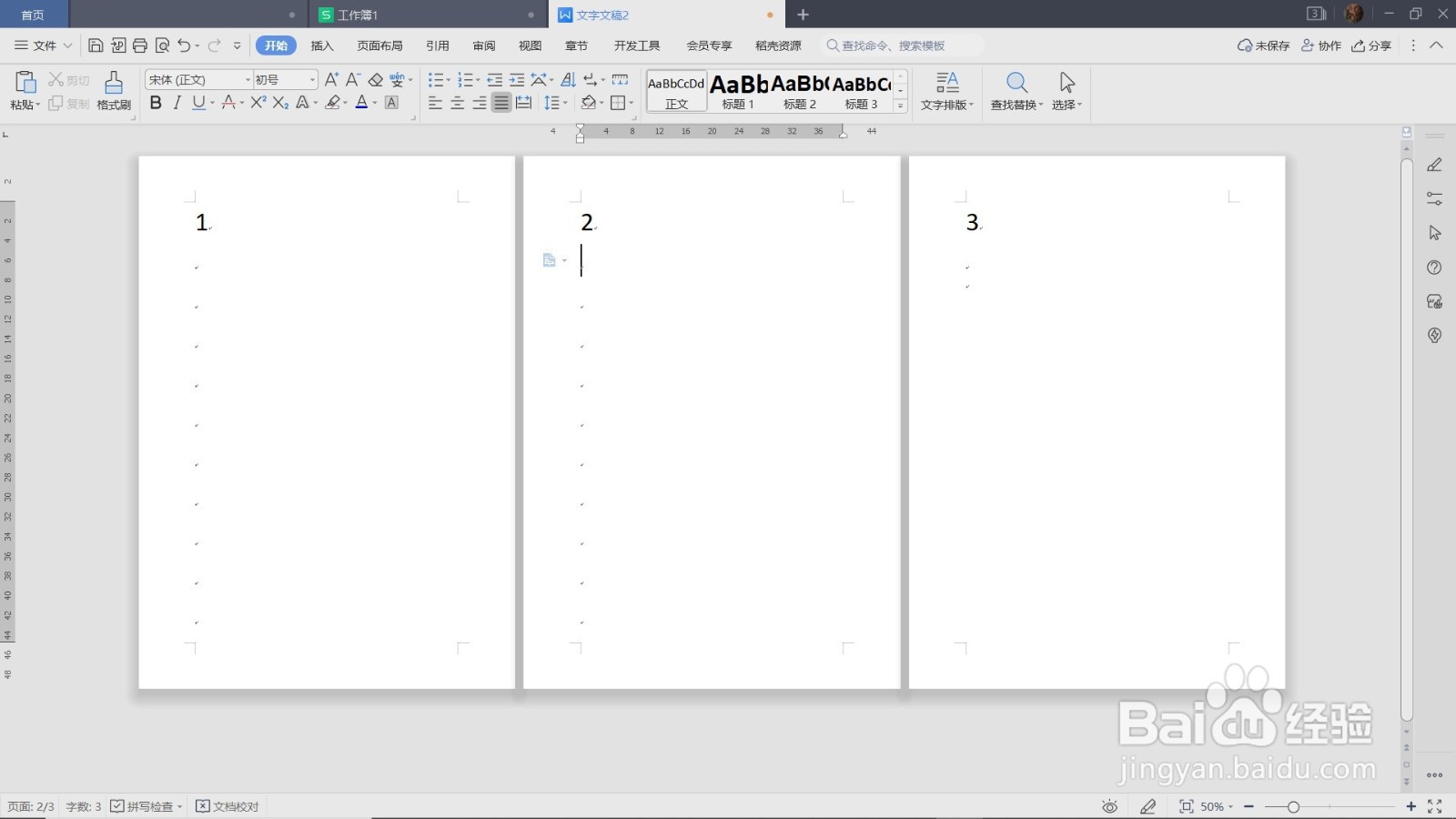
Task: Switch to the 工作簿1 document tab
Action: tap(427, 15)
